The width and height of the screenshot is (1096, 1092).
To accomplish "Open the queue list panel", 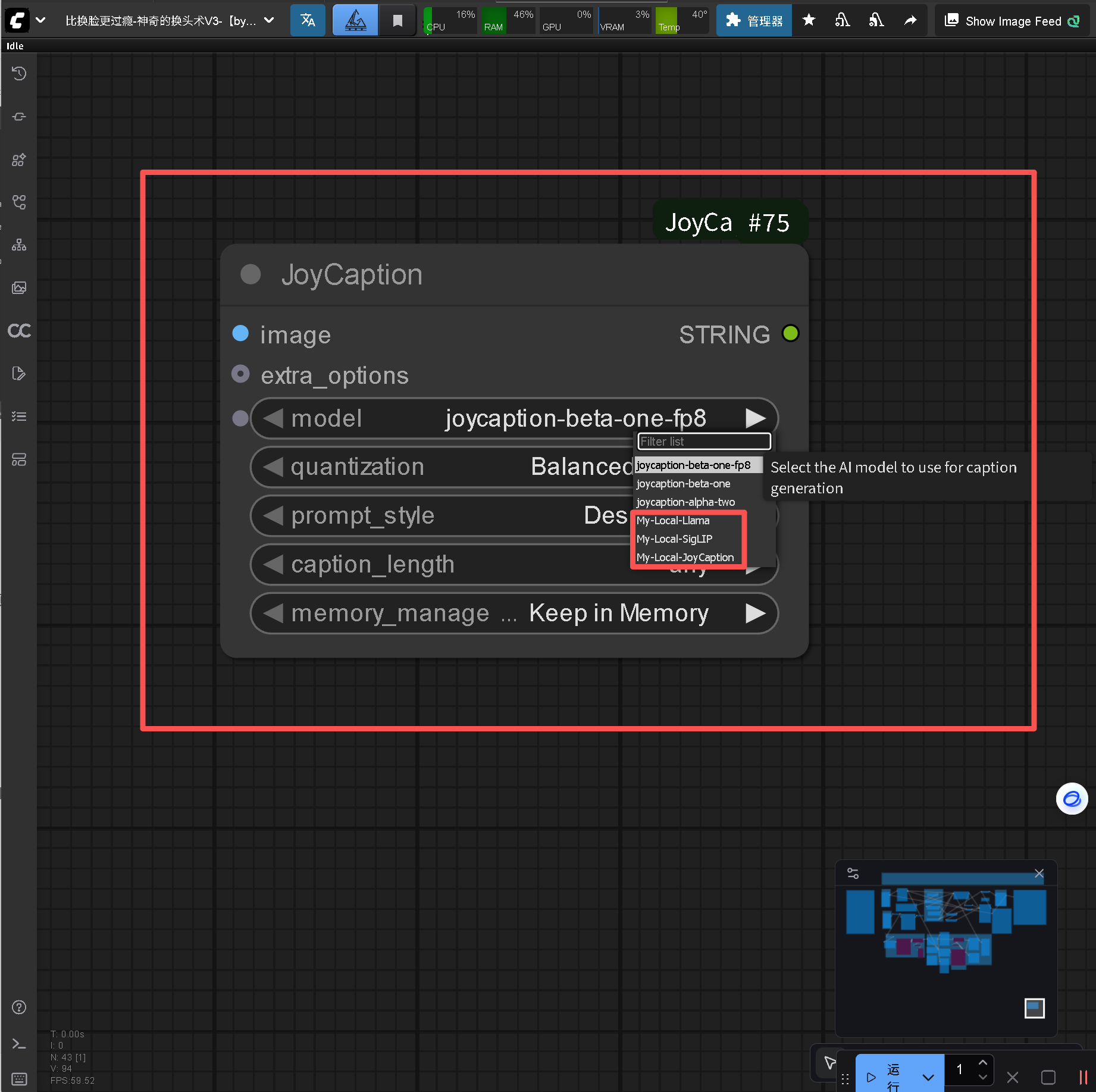I will point(18,415).
